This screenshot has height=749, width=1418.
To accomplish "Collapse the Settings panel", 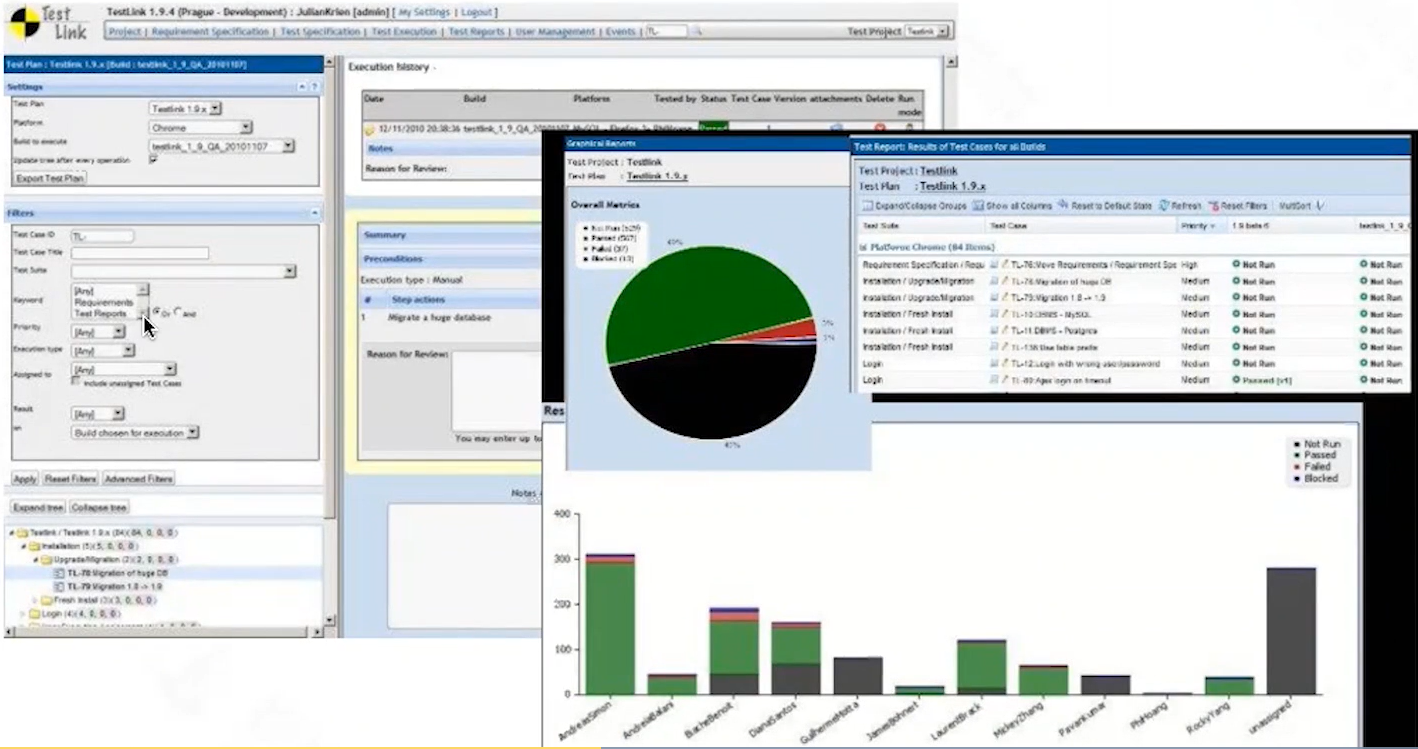I will pos(302,87).
